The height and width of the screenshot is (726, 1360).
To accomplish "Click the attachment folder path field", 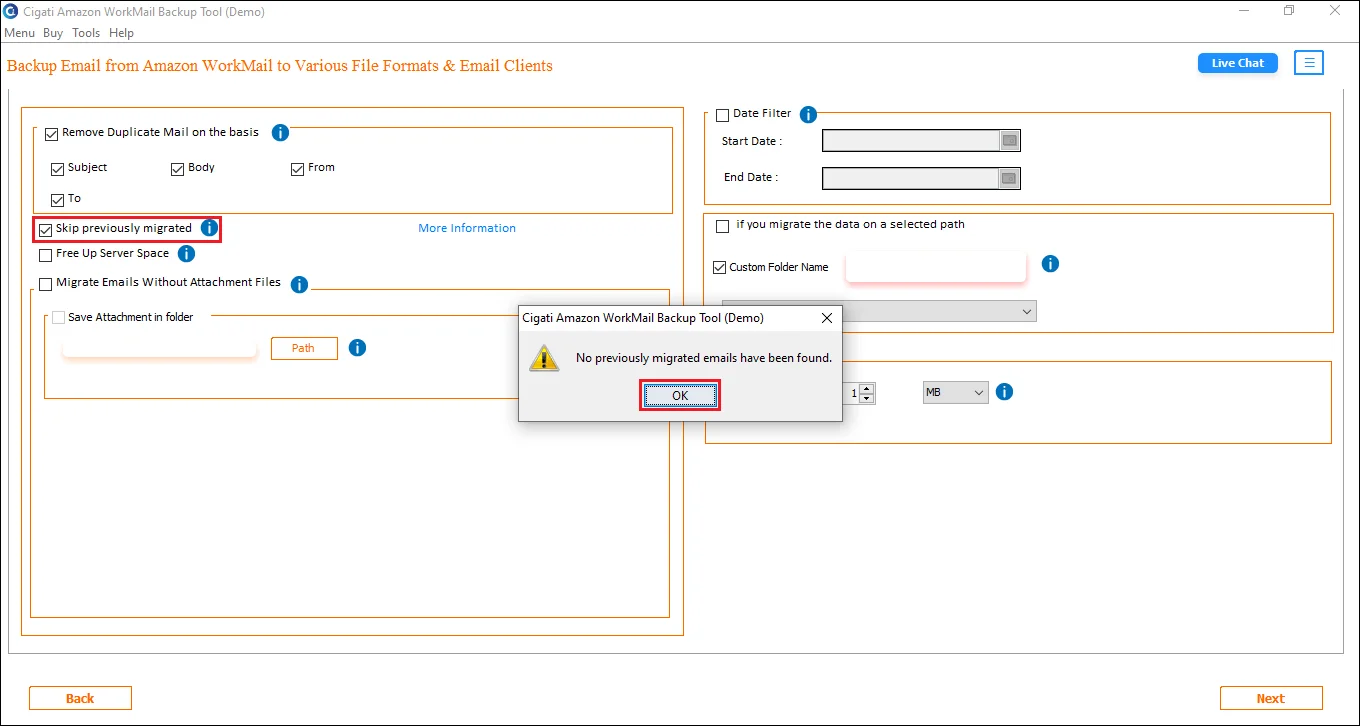I will (x=160, y=348).
